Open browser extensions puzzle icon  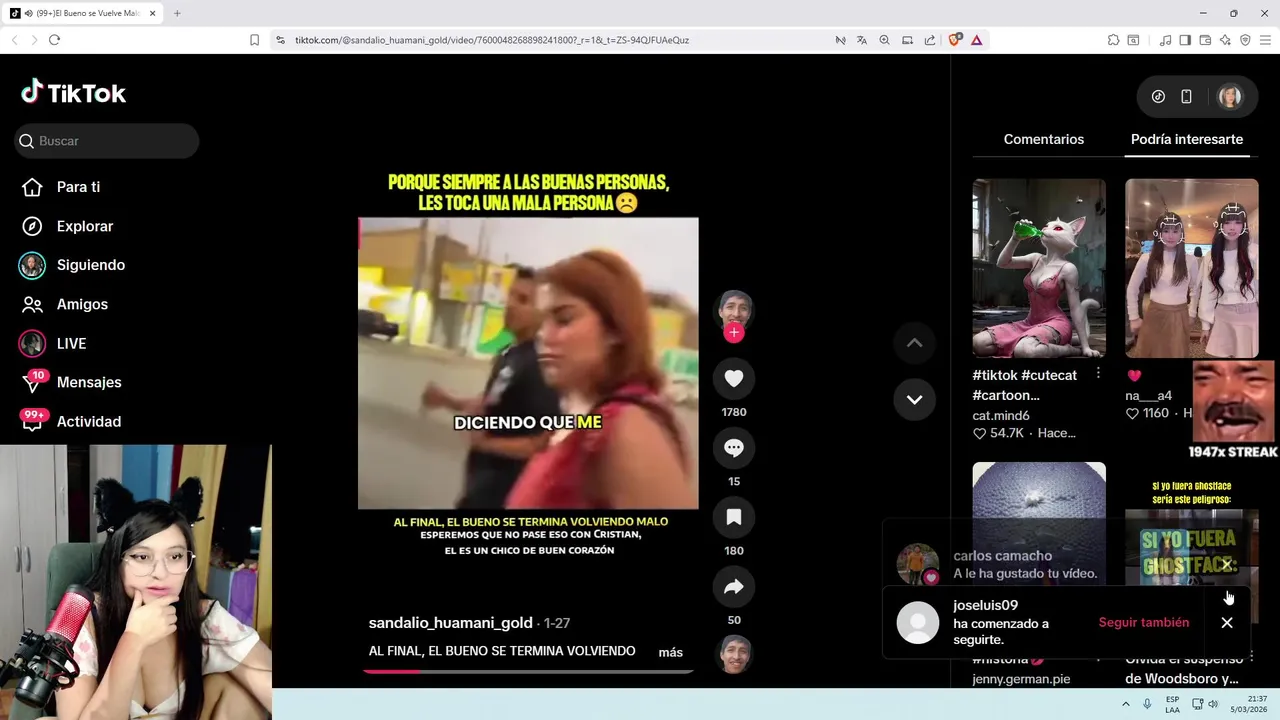(1113, 40)
